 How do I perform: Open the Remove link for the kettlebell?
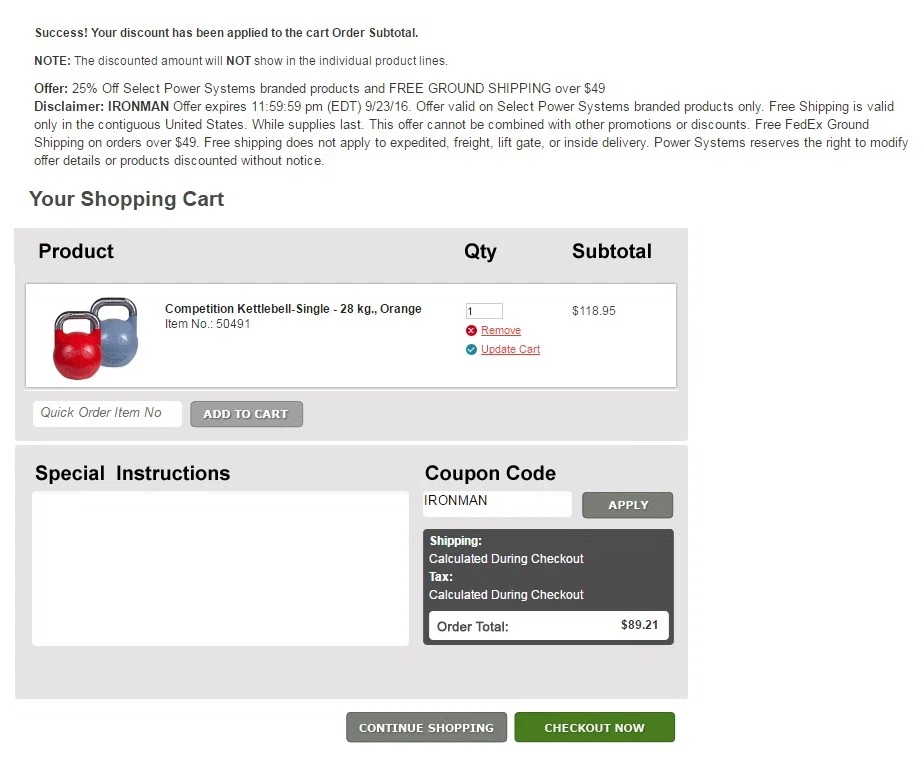tap(501, 330)
